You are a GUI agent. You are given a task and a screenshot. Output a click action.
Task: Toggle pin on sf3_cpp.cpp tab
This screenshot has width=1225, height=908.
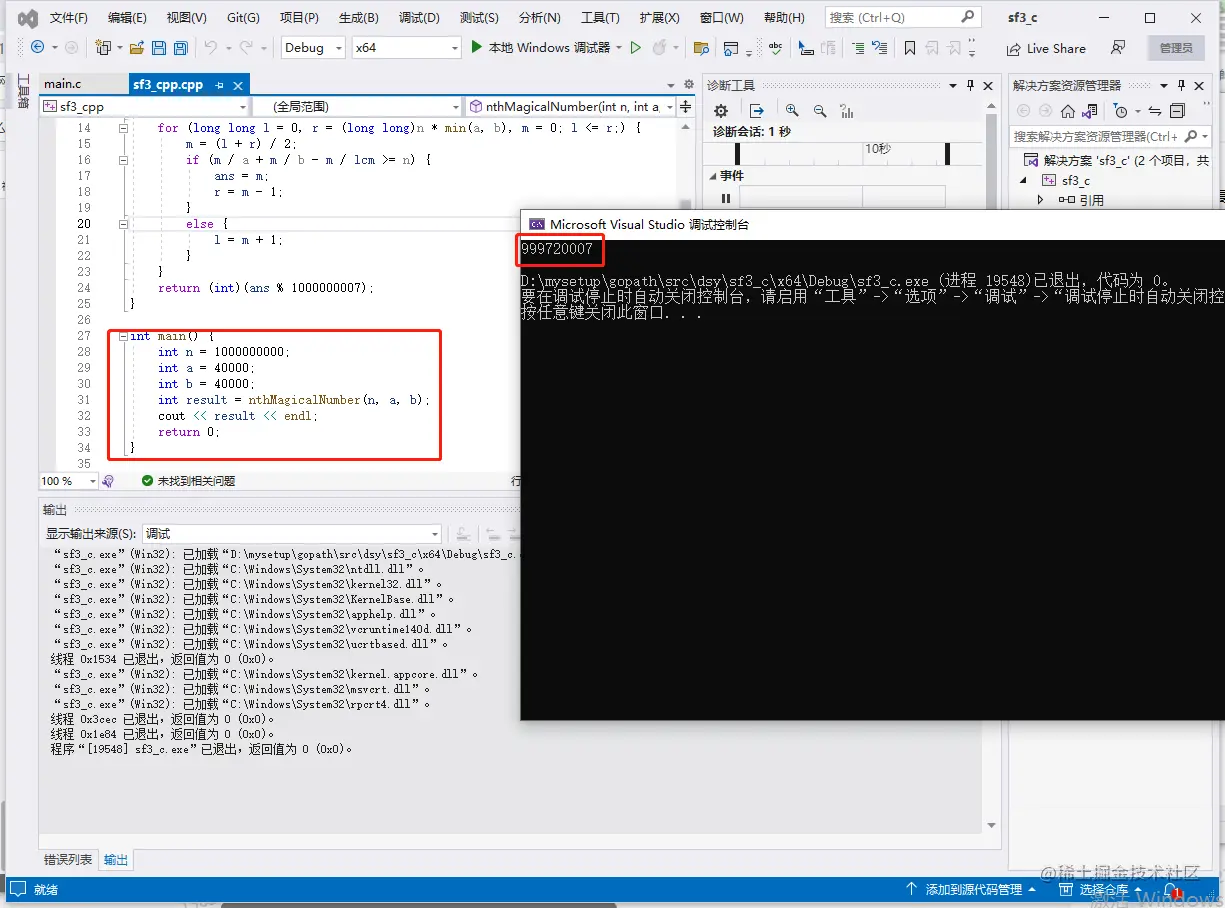click(219, 85)
